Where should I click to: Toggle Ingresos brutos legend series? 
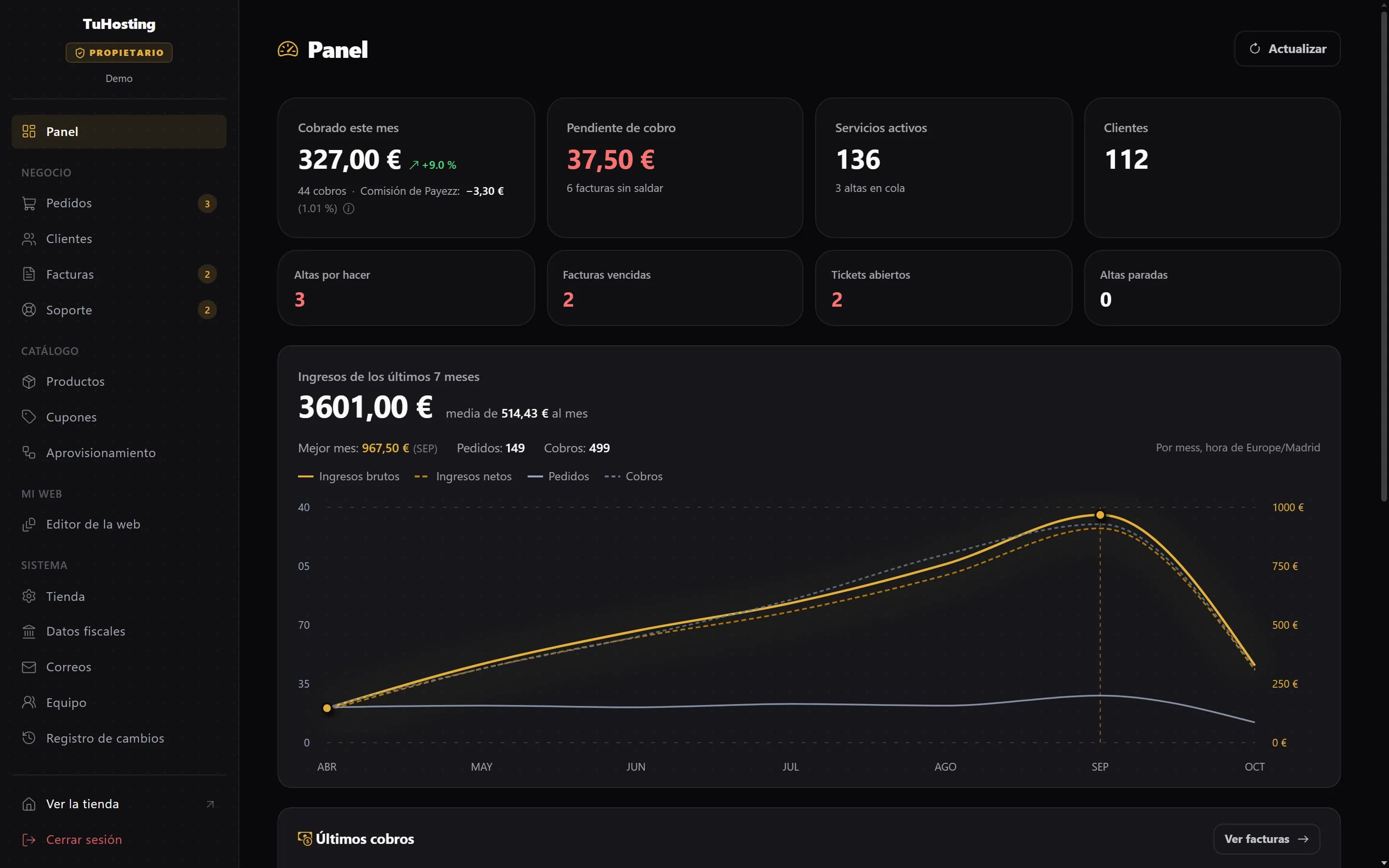pyautogui.click(x=348, y=476)
